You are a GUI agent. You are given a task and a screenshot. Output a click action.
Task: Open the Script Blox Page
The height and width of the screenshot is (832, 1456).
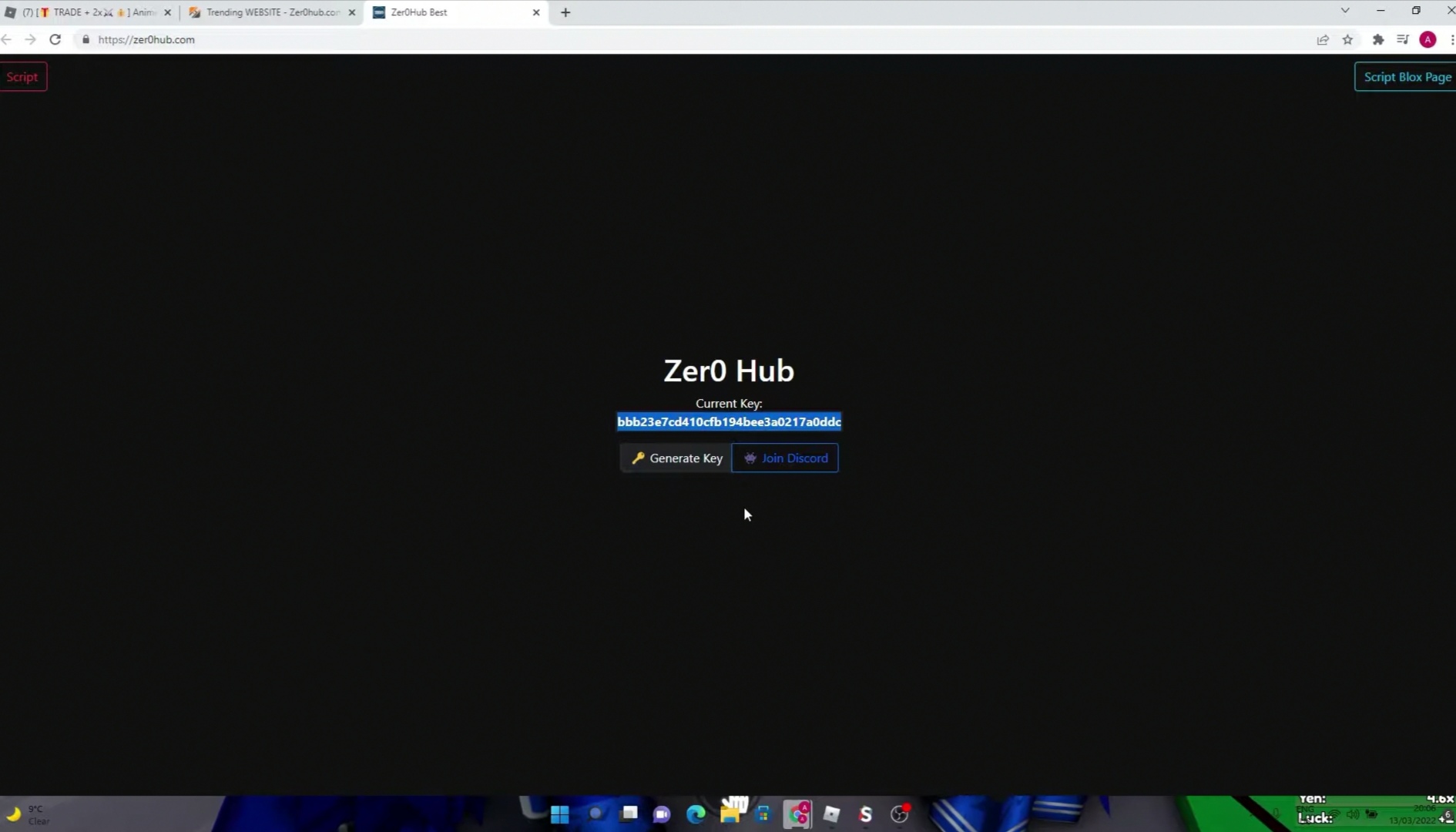tap(1407, 76)
